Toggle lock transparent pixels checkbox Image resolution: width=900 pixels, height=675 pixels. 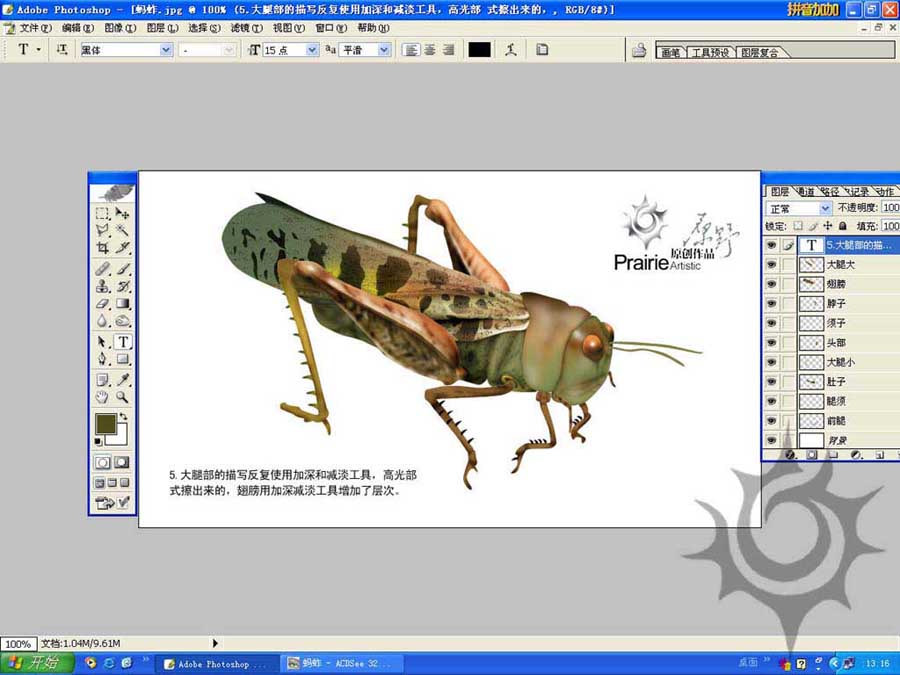coord(798,226)
